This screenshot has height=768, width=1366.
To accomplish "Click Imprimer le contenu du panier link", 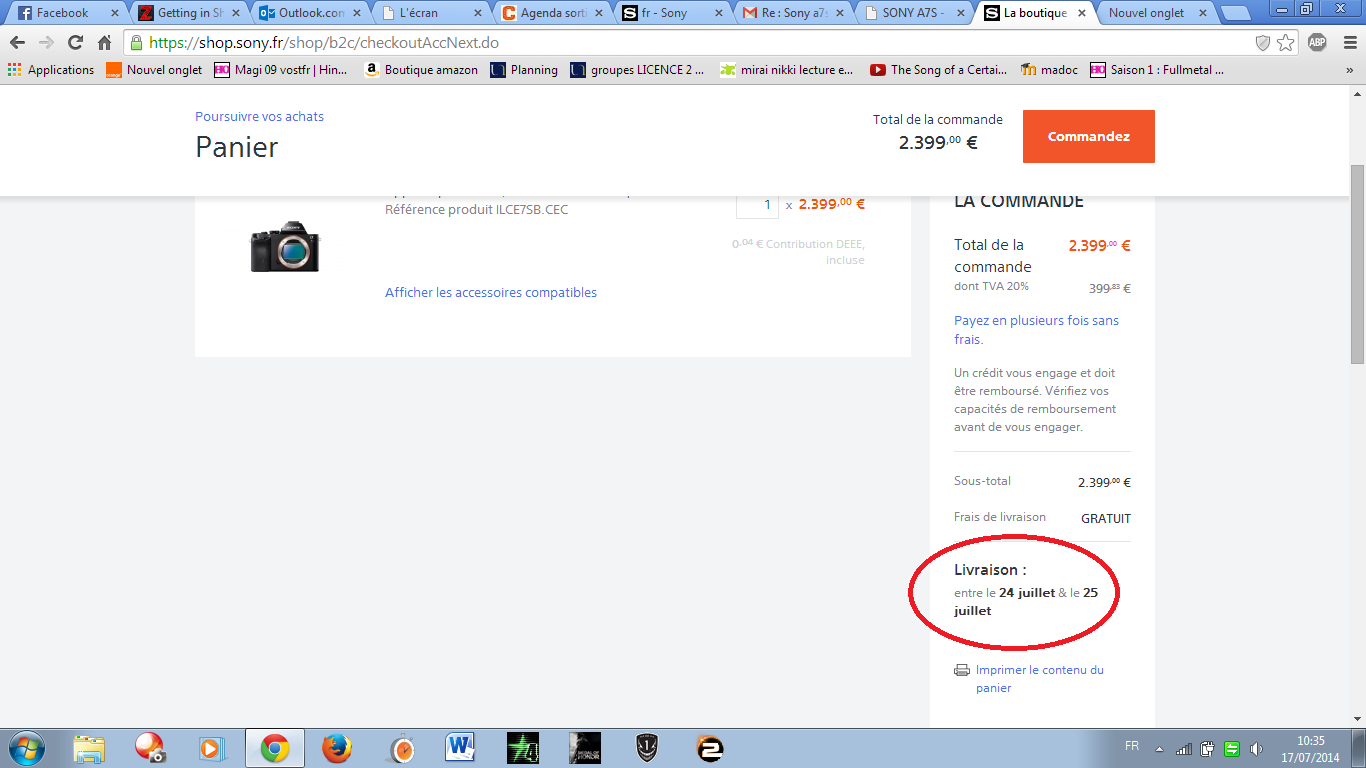I will (1040, 679).
